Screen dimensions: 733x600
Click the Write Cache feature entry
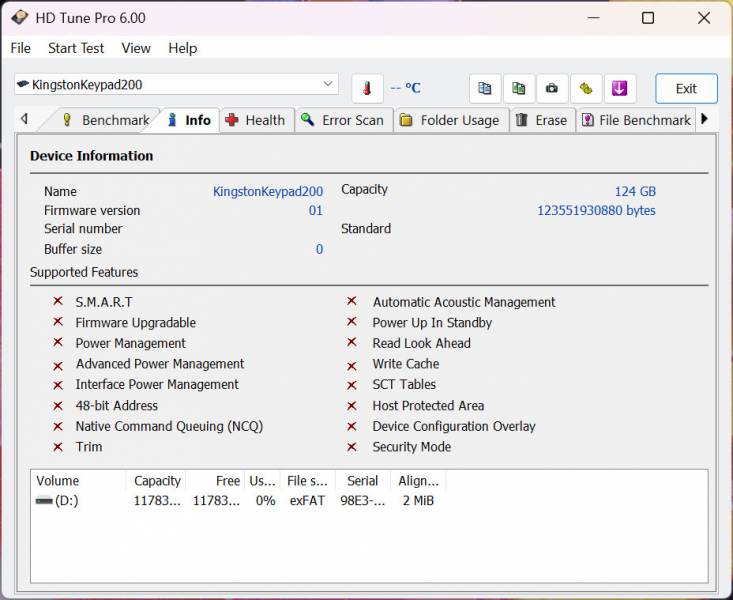[x=406, y=364]
